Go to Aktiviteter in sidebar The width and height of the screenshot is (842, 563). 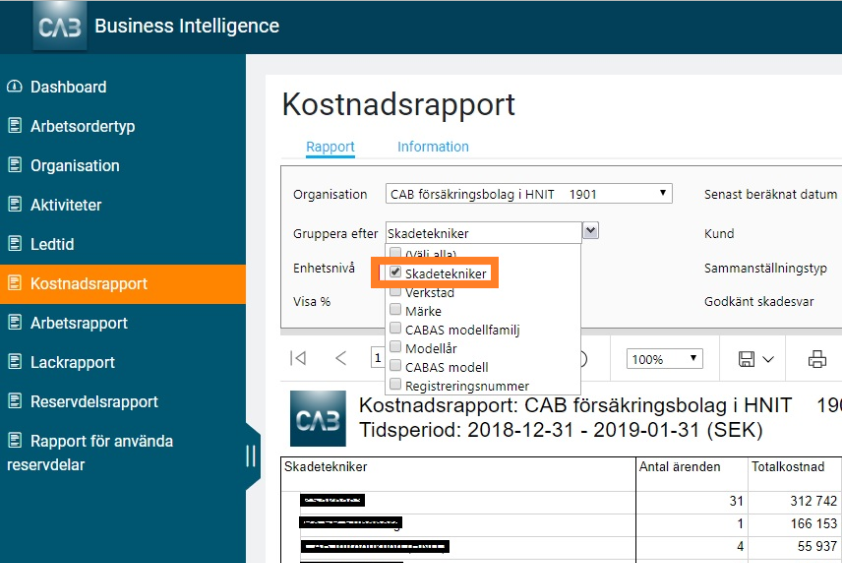(66, 205)
